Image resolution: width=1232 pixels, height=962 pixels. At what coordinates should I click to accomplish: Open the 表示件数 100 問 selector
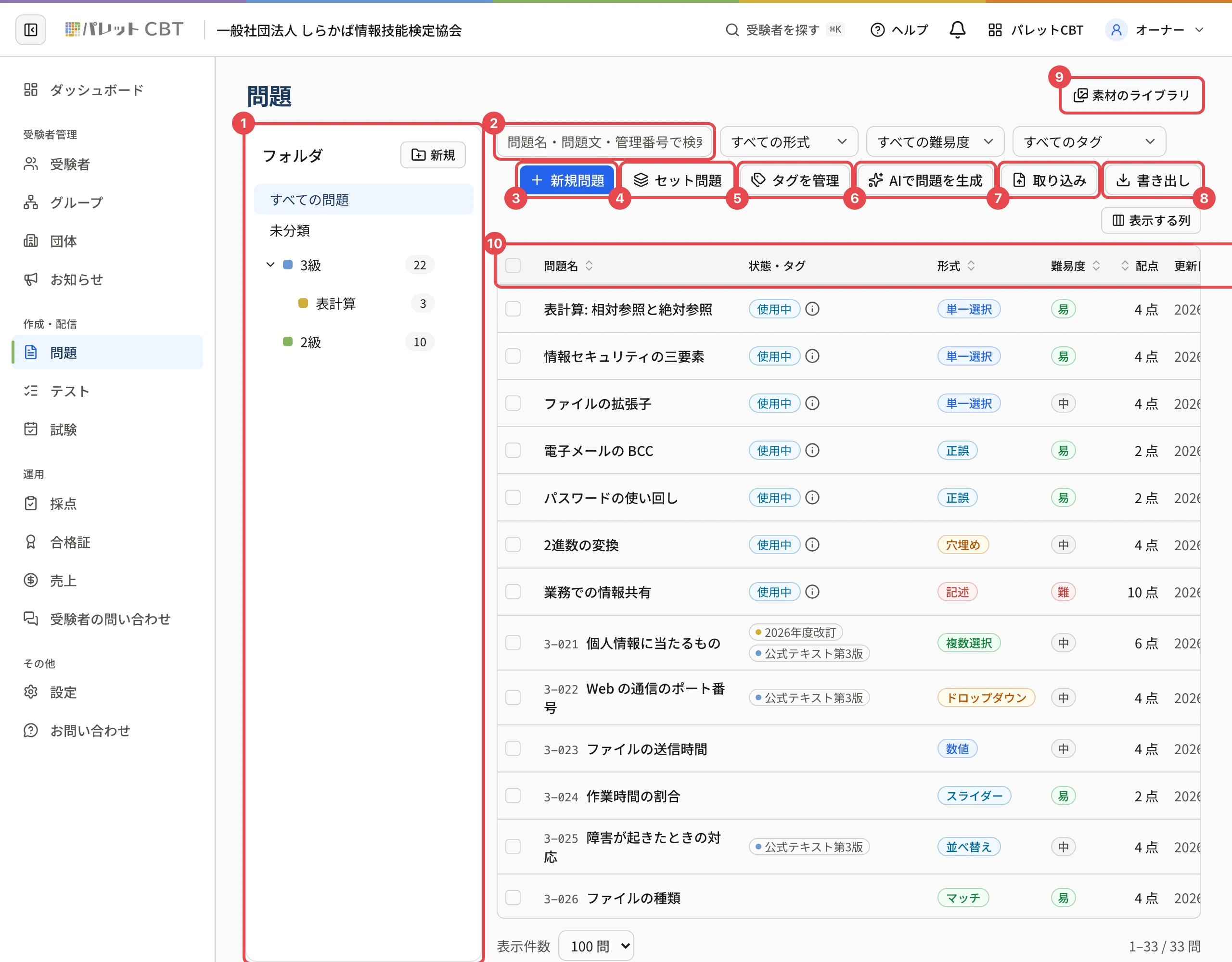pyautogui.click(x=596, y=946)
